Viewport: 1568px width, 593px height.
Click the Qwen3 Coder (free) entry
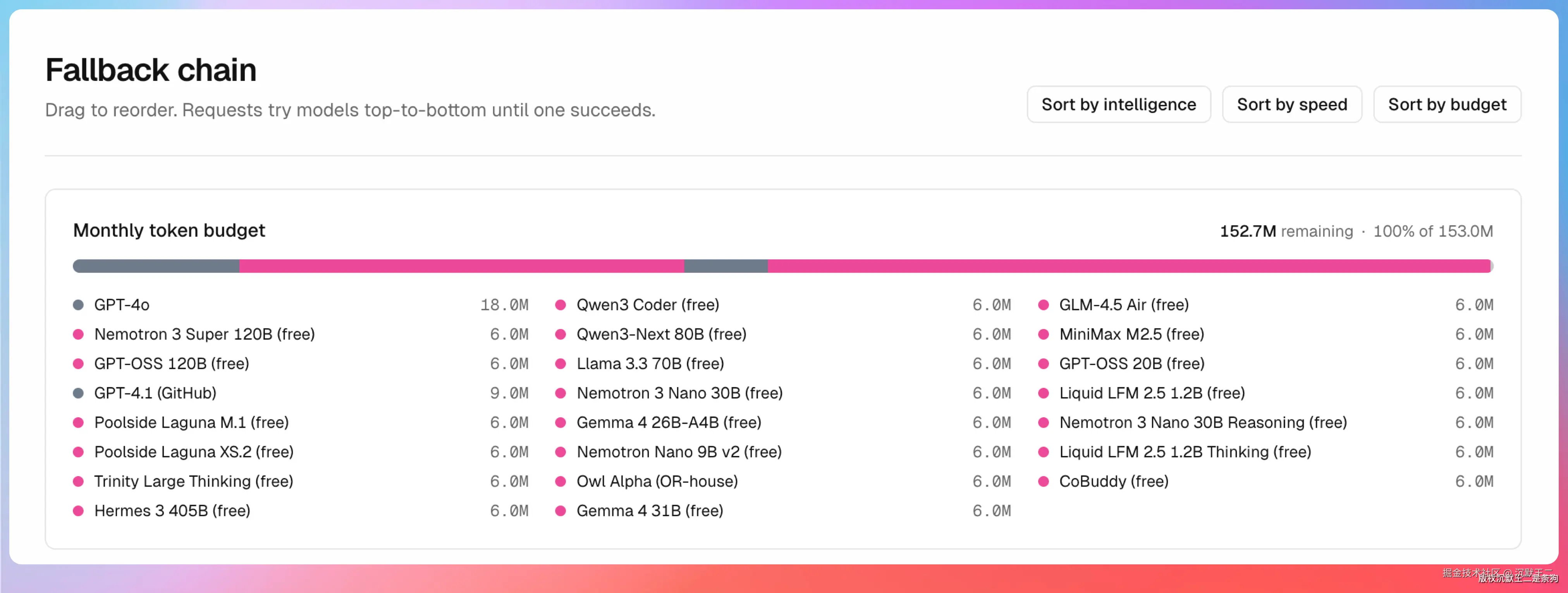click(x=648, y=305)
